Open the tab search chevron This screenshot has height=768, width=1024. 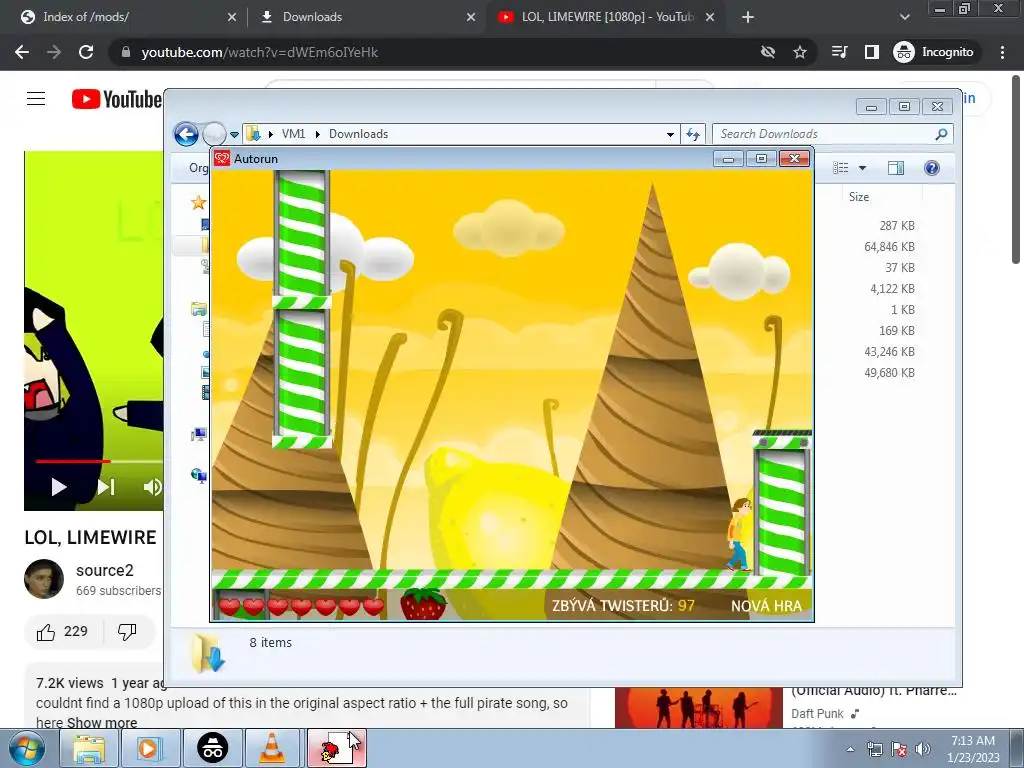click(x=904, y=17)
